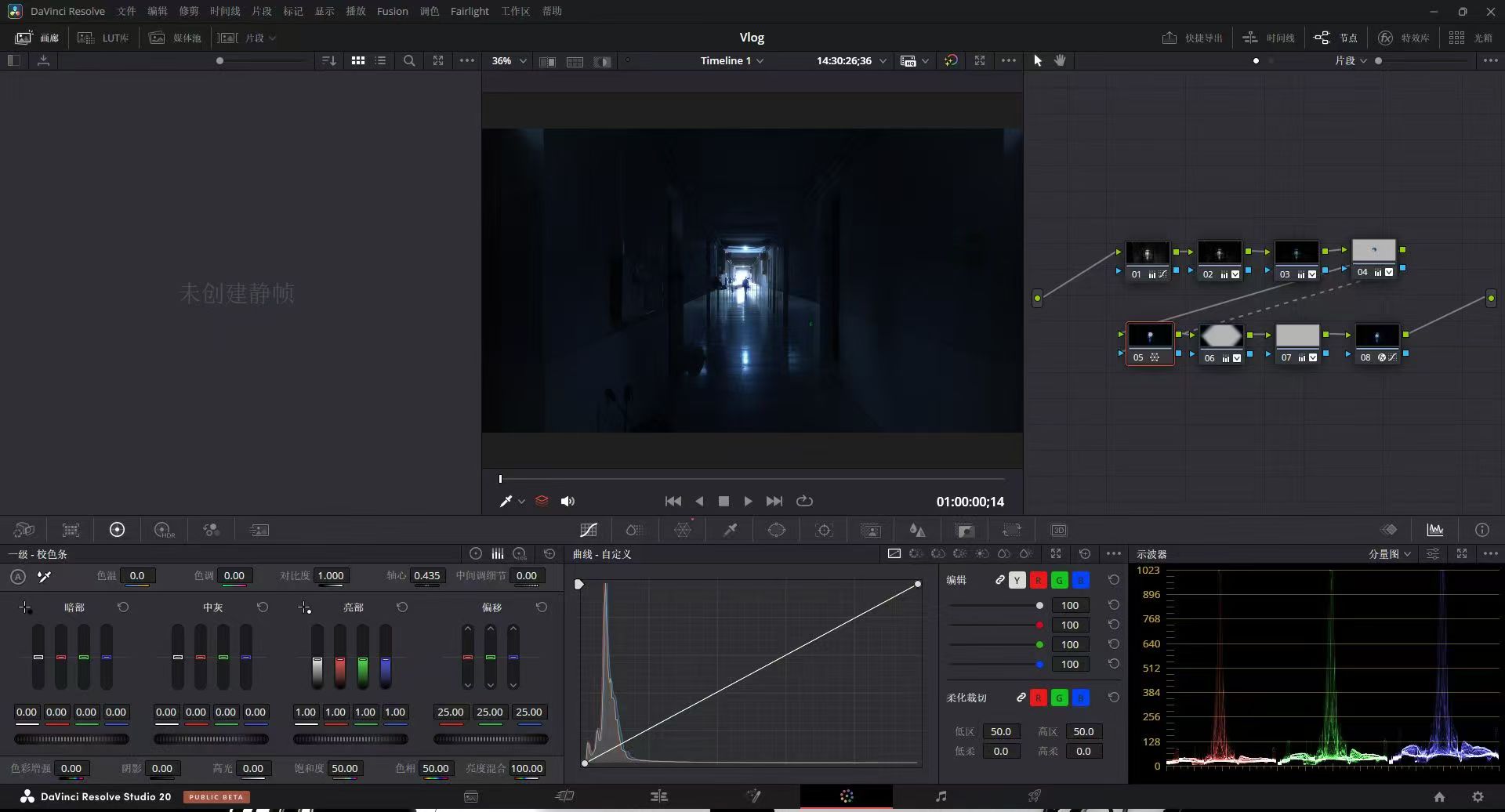This screenshot has height=812, width=1505.
Task: Open node editor clip mode dropdown
Action: [x=1351, y=60]
